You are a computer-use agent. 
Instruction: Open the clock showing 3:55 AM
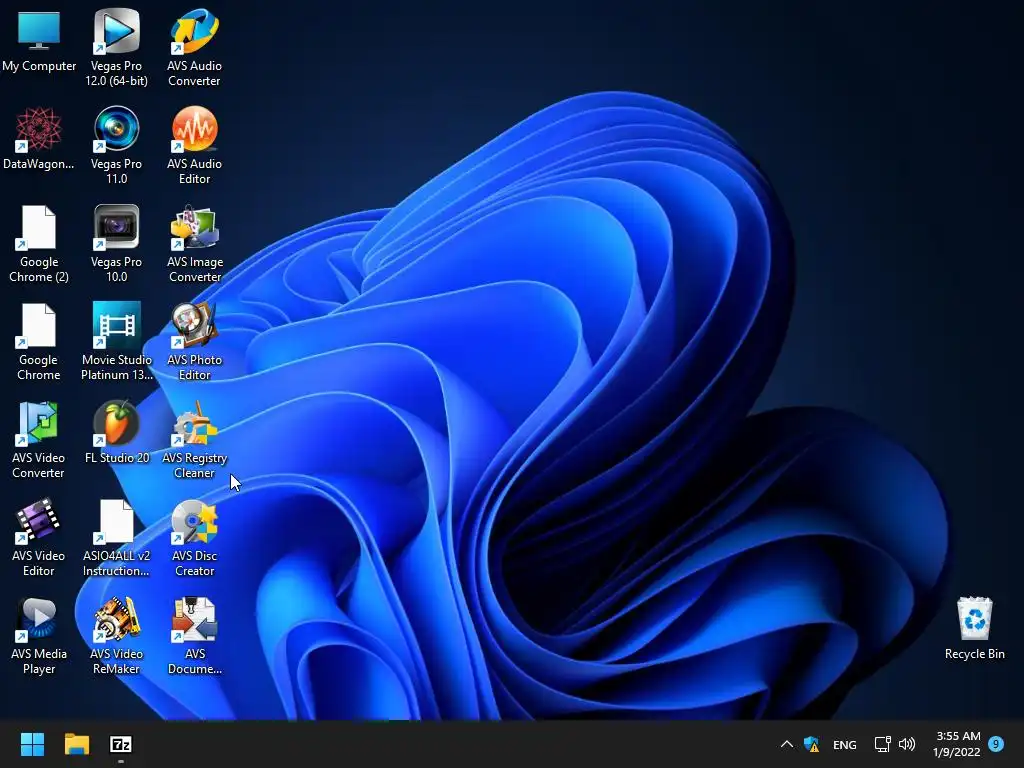coord(957,744)
